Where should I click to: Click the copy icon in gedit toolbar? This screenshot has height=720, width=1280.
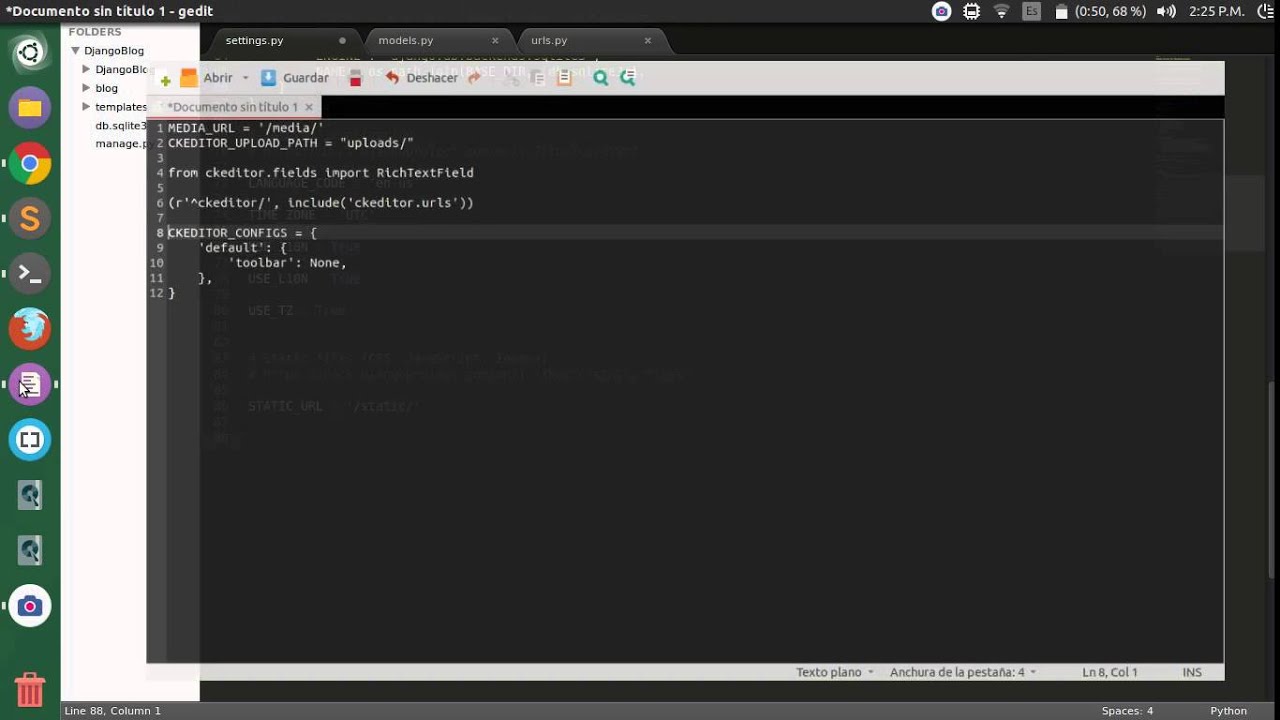click(538, 78)
